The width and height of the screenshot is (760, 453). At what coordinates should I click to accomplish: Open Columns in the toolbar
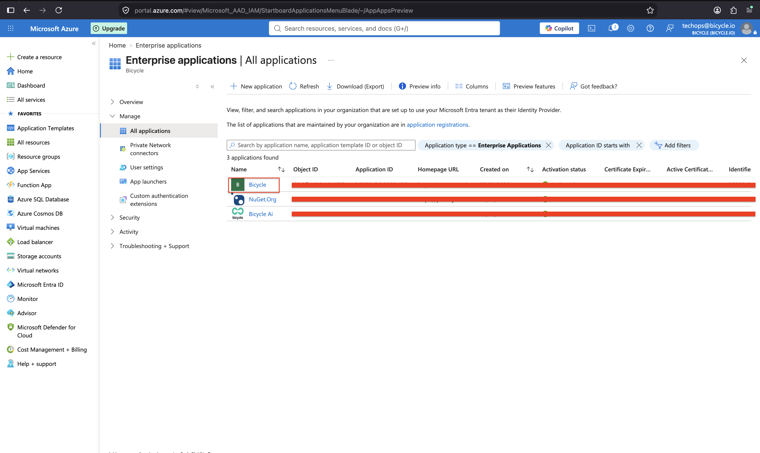(x=472, y=86)
